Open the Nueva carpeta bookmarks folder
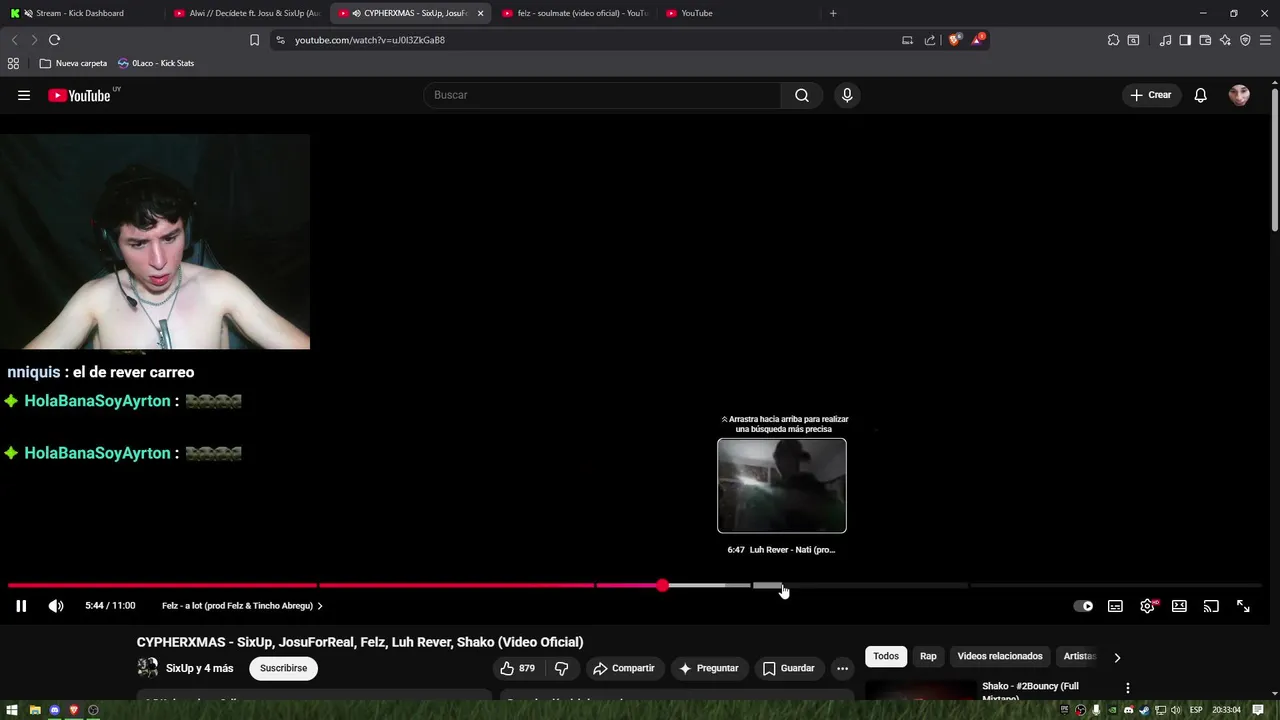Image resolution: width=1280 pixels, height=720 pixels. click(x=73, y=63)
